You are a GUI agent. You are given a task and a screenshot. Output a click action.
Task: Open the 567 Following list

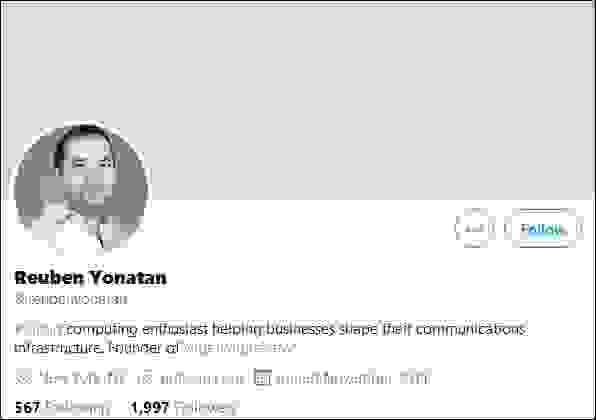63,408
